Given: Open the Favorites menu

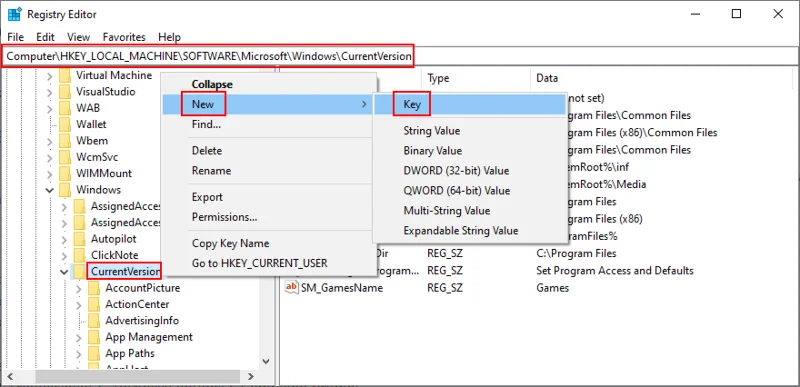Looking at the screenshot, I should pos(124,37).
